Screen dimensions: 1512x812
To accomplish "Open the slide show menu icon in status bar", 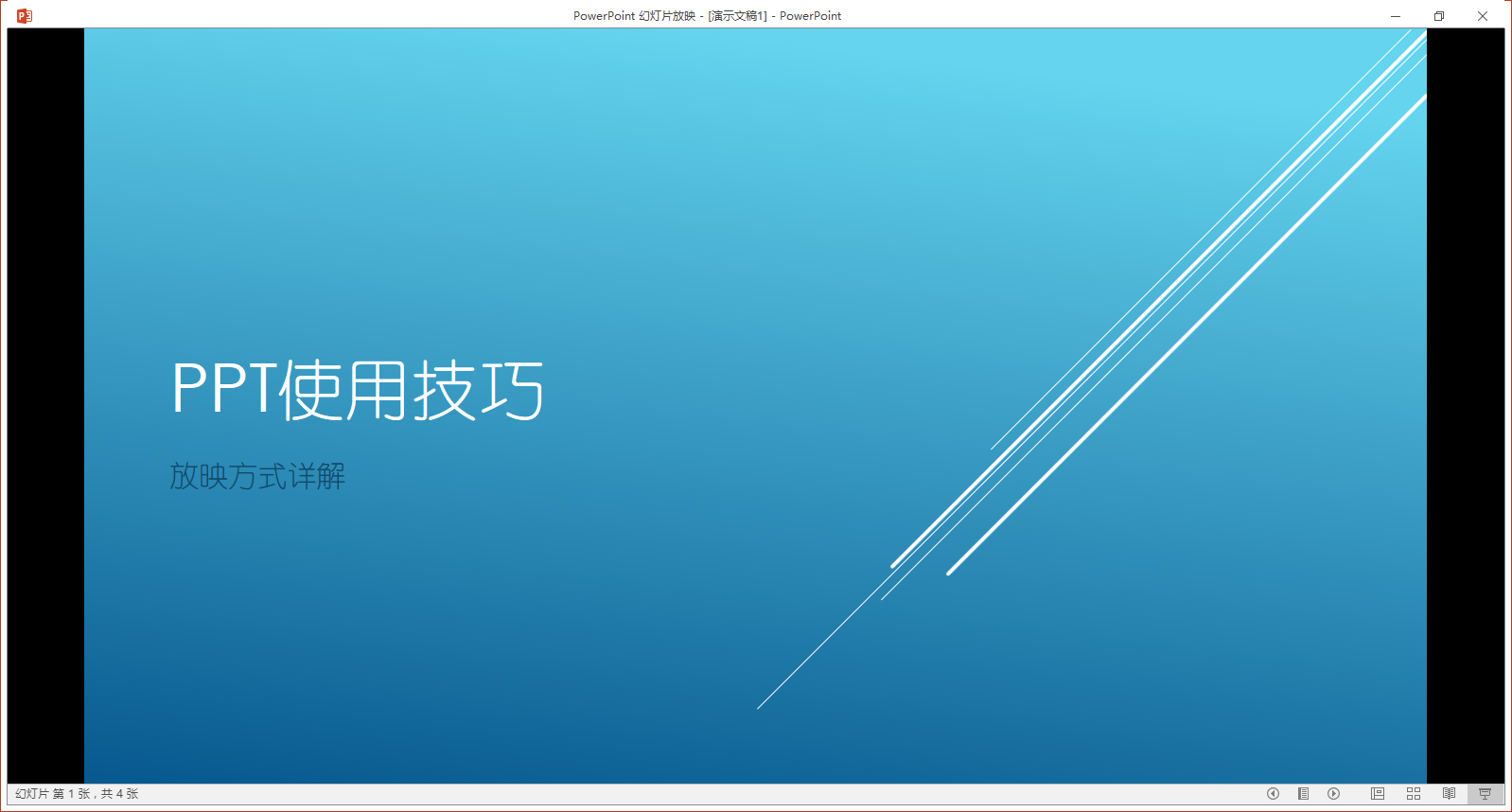I will click(1303, 794).
